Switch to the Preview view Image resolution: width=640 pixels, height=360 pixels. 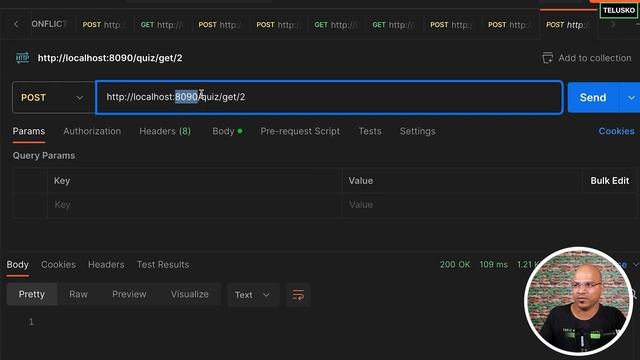coord(129,294)
